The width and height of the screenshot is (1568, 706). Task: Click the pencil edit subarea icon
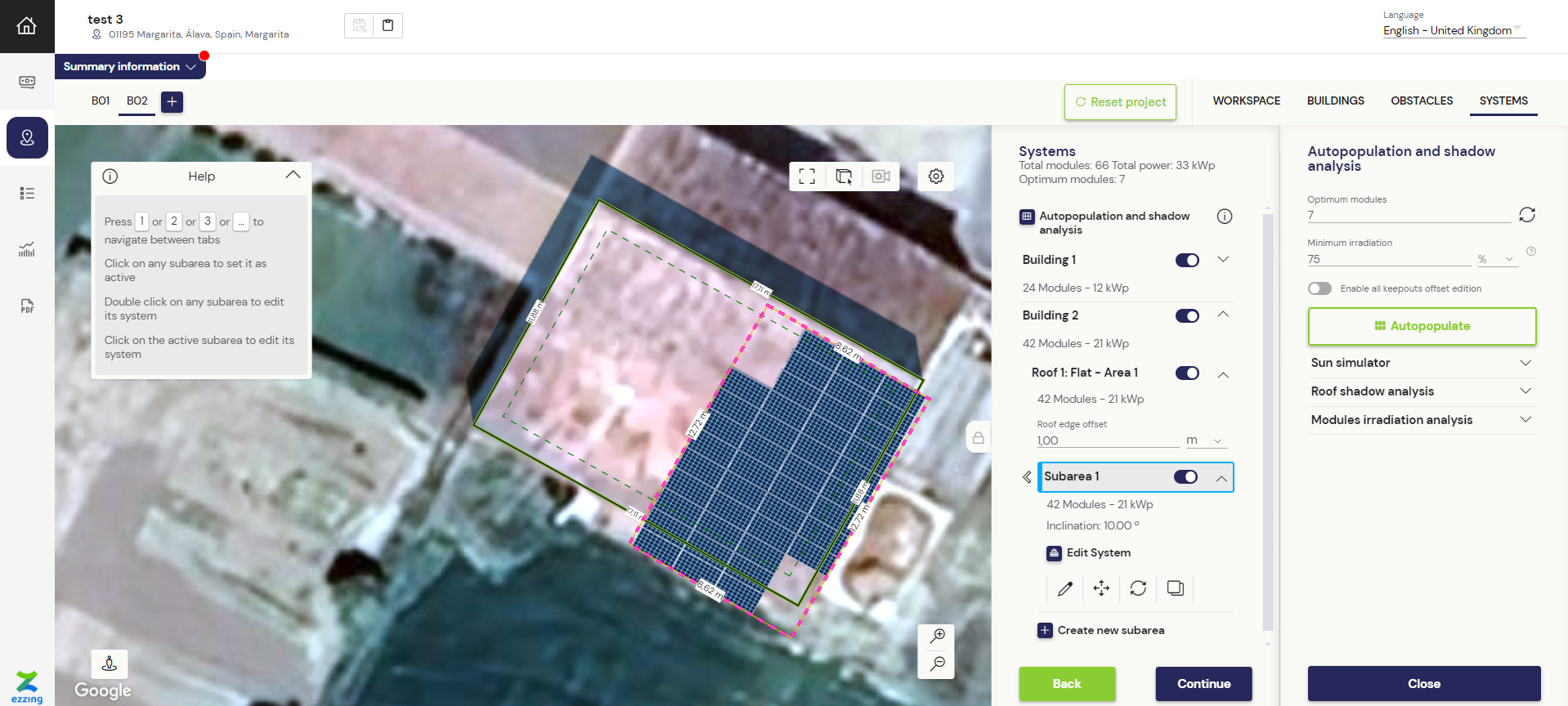(x=1064, y=588)
